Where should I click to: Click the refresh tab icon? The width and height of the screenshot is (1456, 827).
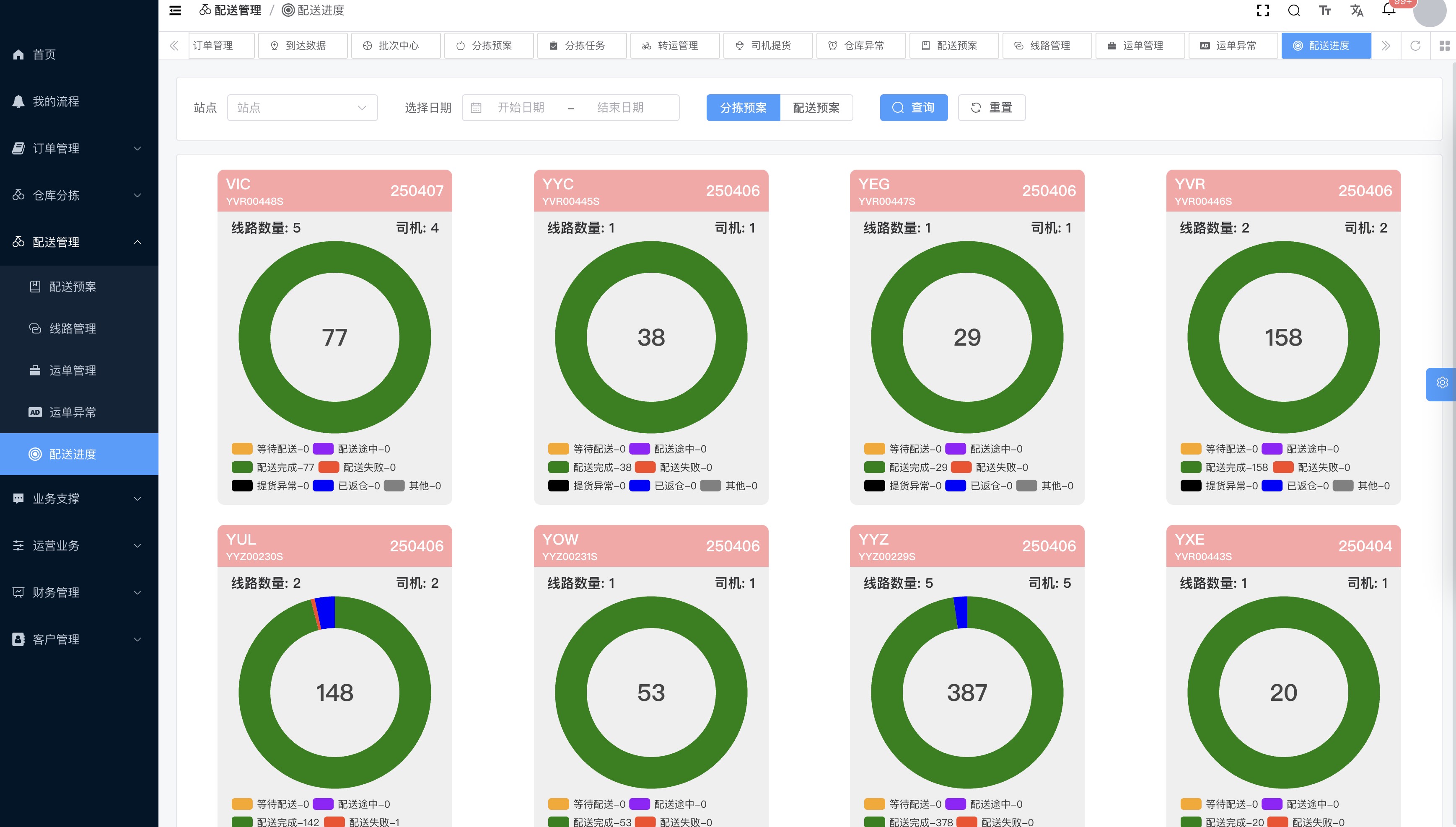tap(1415, 45)
